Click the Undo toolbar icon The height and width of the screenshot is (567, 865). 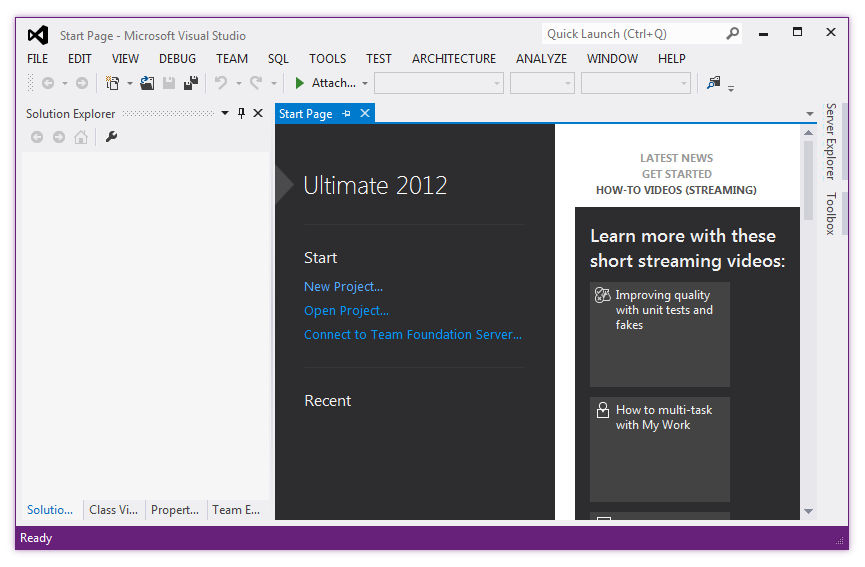221,83
